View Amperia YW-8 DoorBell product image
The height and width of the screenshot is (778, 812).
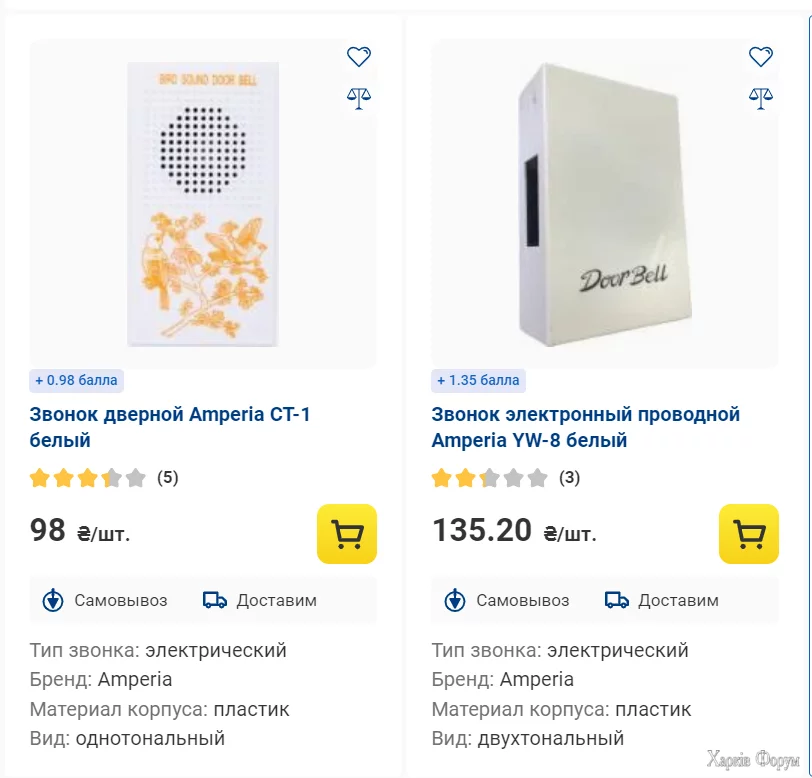[x=605, y=205]
